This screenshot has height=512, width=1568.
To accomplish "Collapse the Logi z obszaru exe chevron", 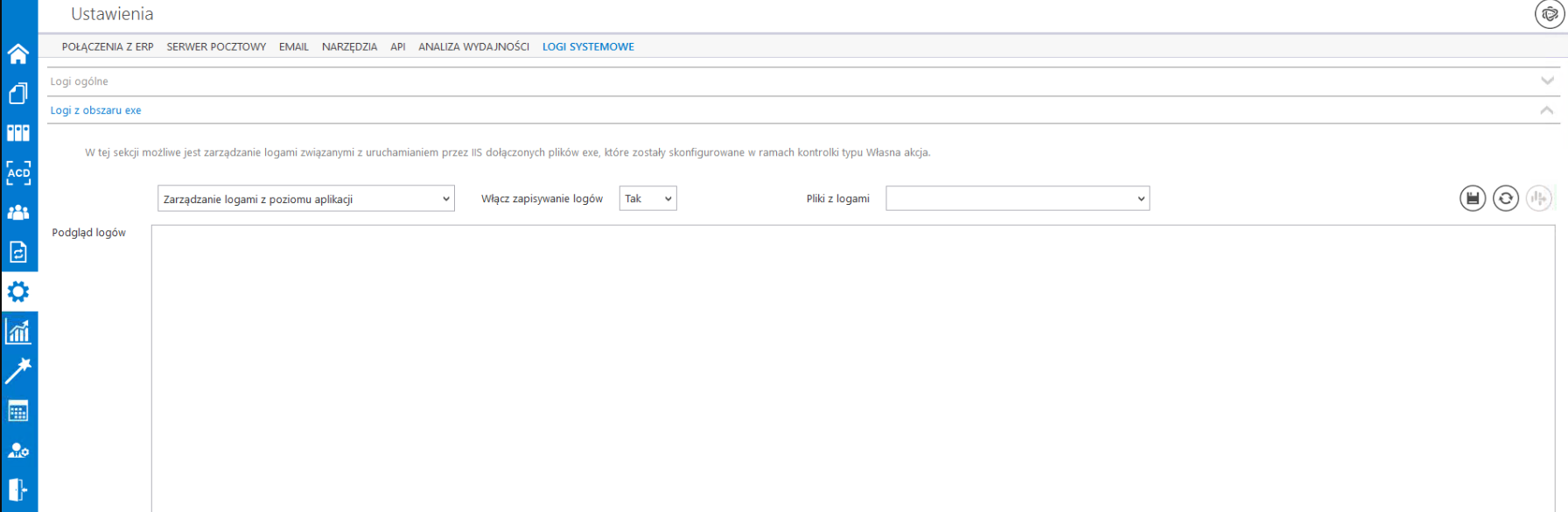I will coord(1547,110).
